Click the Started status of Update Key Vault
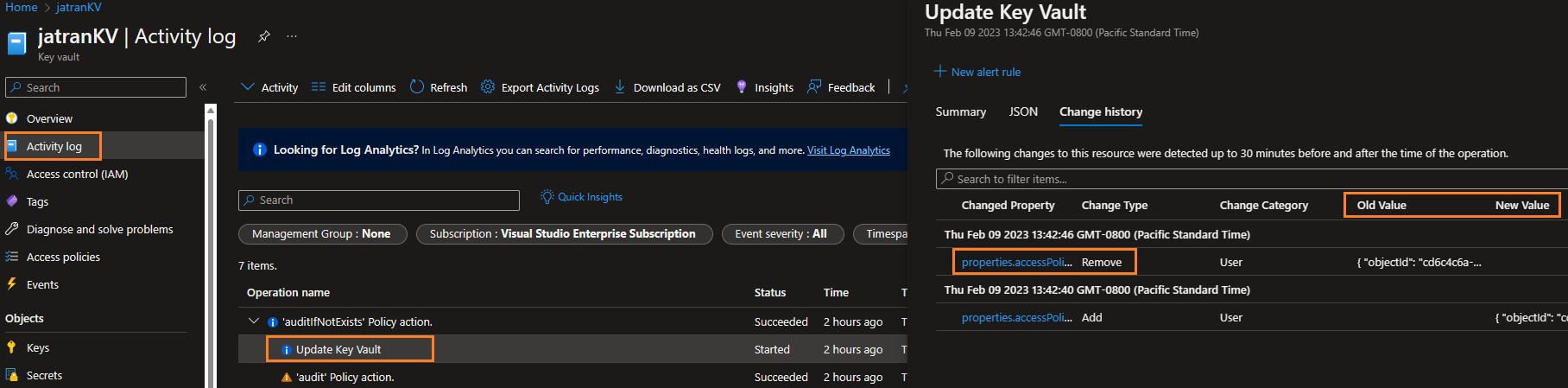This screenshot has width=1568, height=388. click(772, 349)
